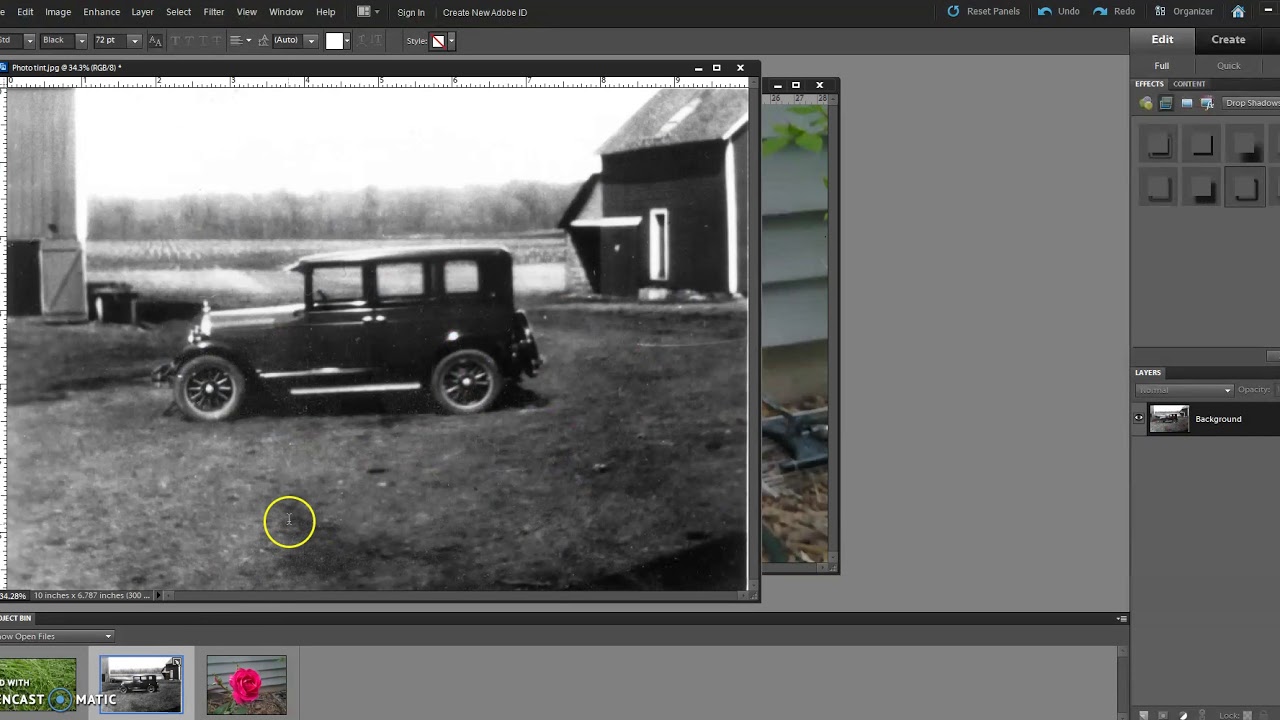
Task: Select the Full edit mode tab
Action: pos(1162,66)
